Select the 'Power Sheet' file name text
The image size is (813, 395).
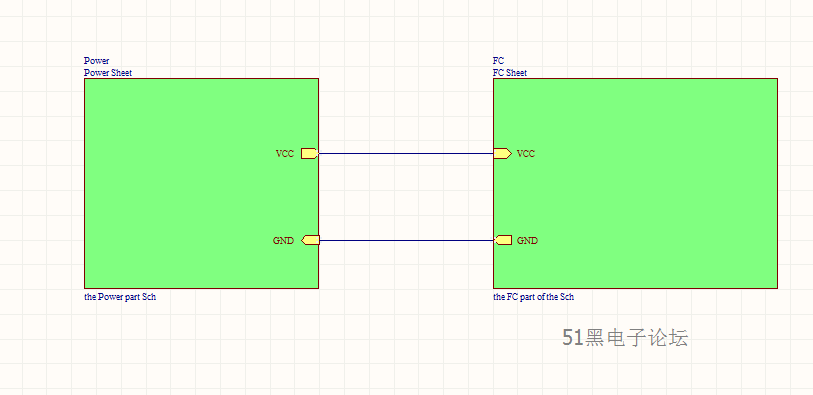(x=108, y=73)
